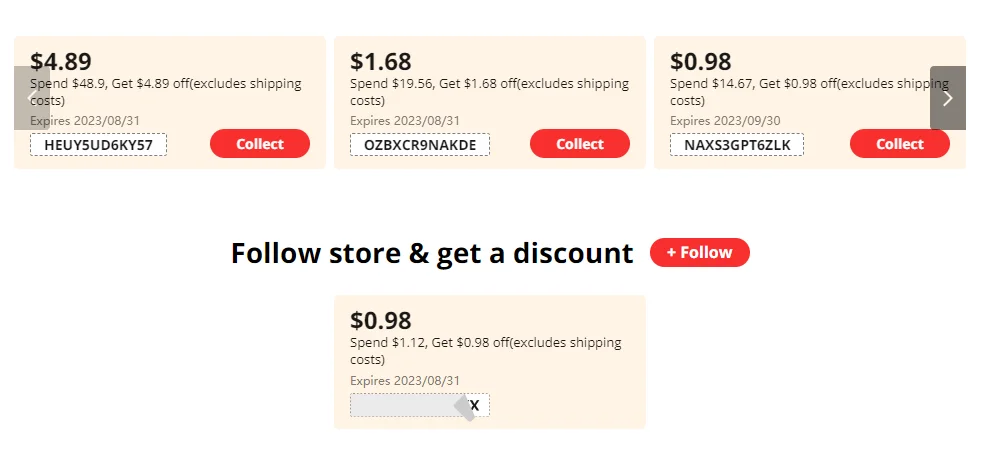Select coupon code OZBXCR9NAKDE
Viewport: 984px width, 449px height.
pyautogui.click(x=420, y=145)
